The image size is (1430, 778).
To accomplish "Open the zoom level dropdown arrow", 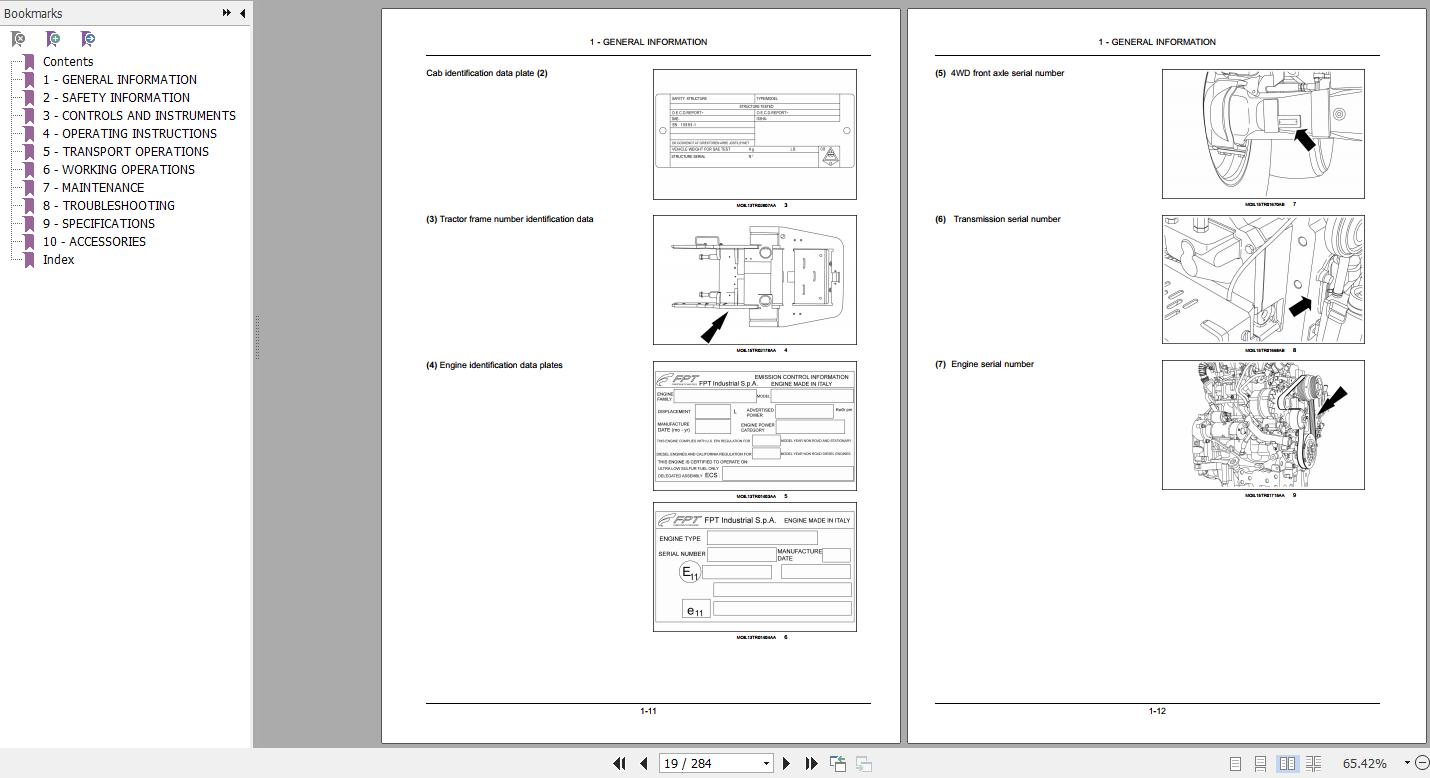I will 1406,763.
